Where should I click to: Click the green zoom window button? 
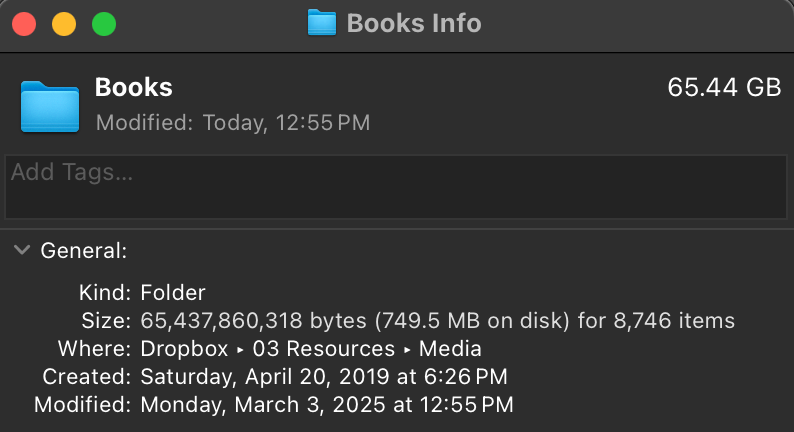tap(103, 23)
